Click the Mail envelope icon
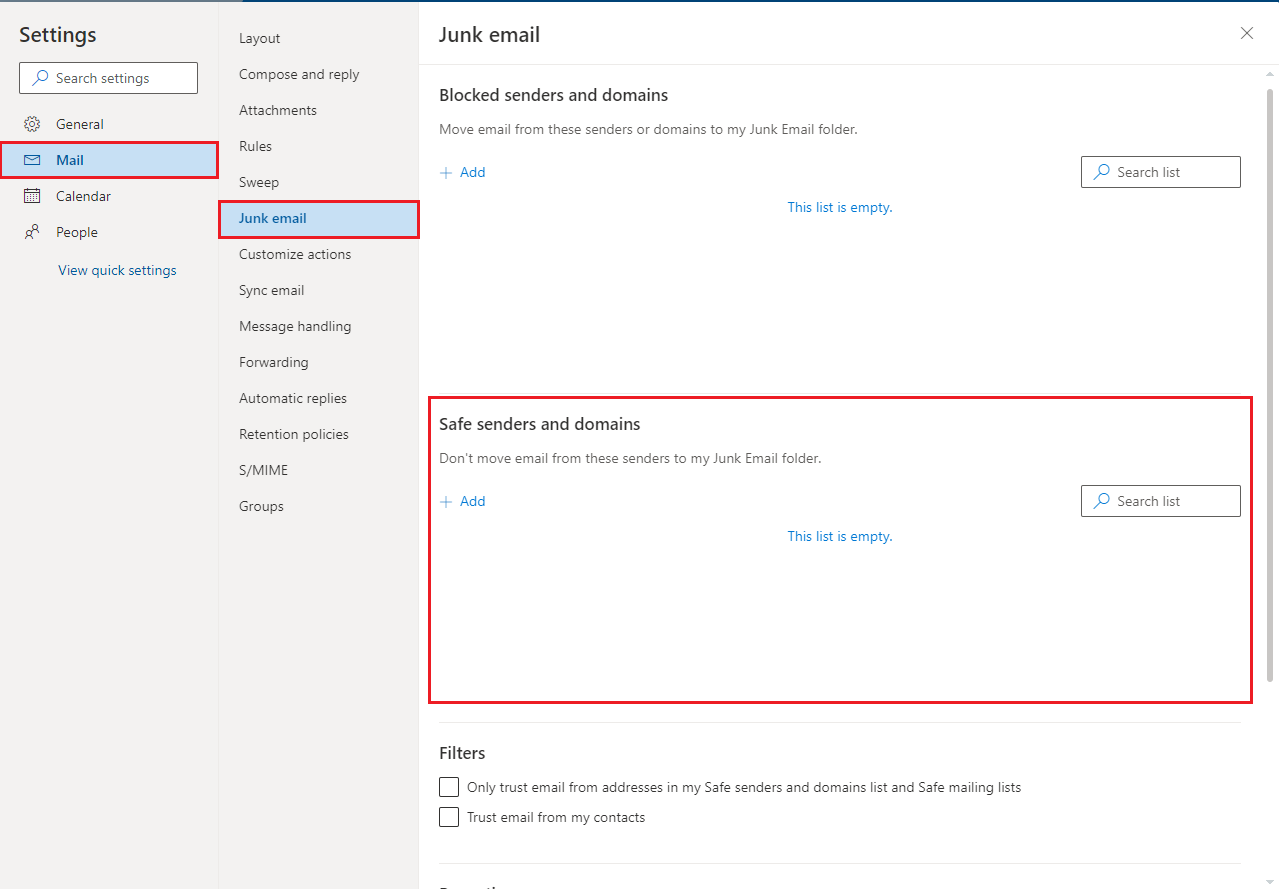The image size is (1279, 889). (x=32, y=160)
